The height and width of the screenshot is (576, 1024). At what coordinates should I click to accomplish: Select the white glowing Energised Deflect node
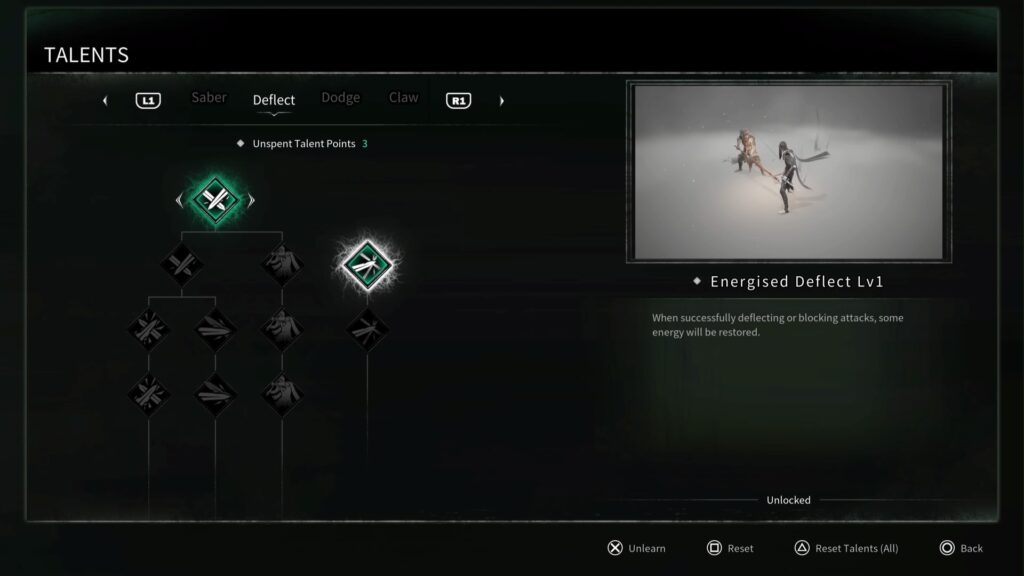[367, 264]
